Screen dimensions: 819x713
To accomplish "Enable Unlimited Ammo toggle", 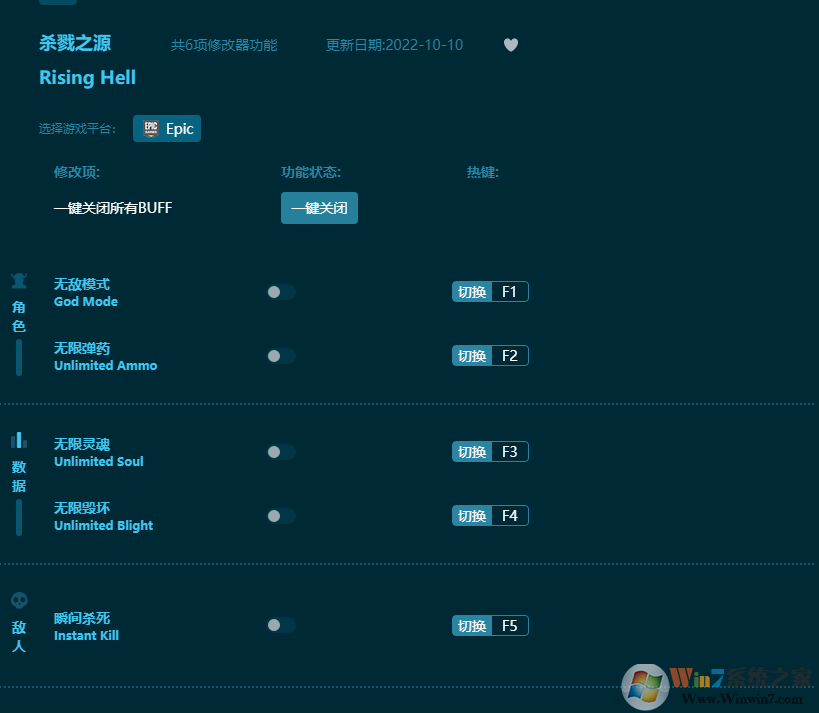I will tap(282, 356).
